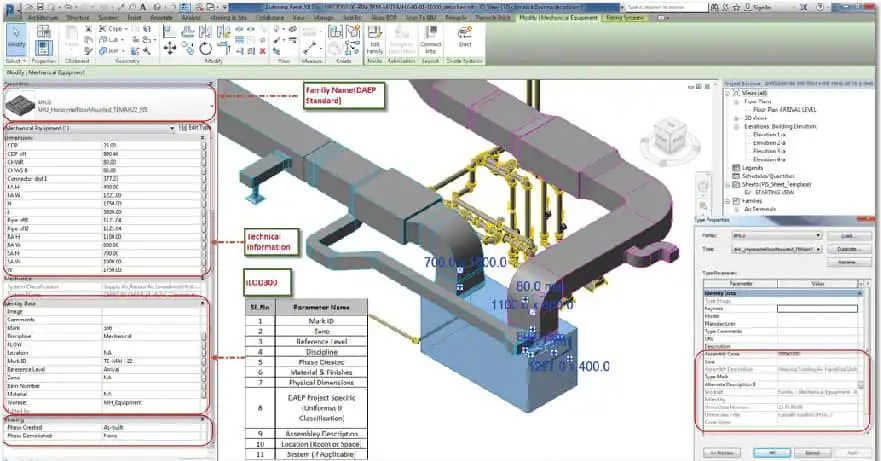Open the Architecture ribbon tab

pos(43,18)
